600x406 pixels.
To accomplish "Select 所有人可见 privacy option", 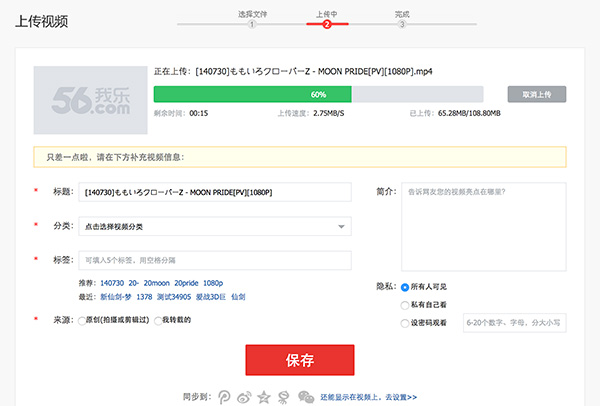I will tap(405, 287).
